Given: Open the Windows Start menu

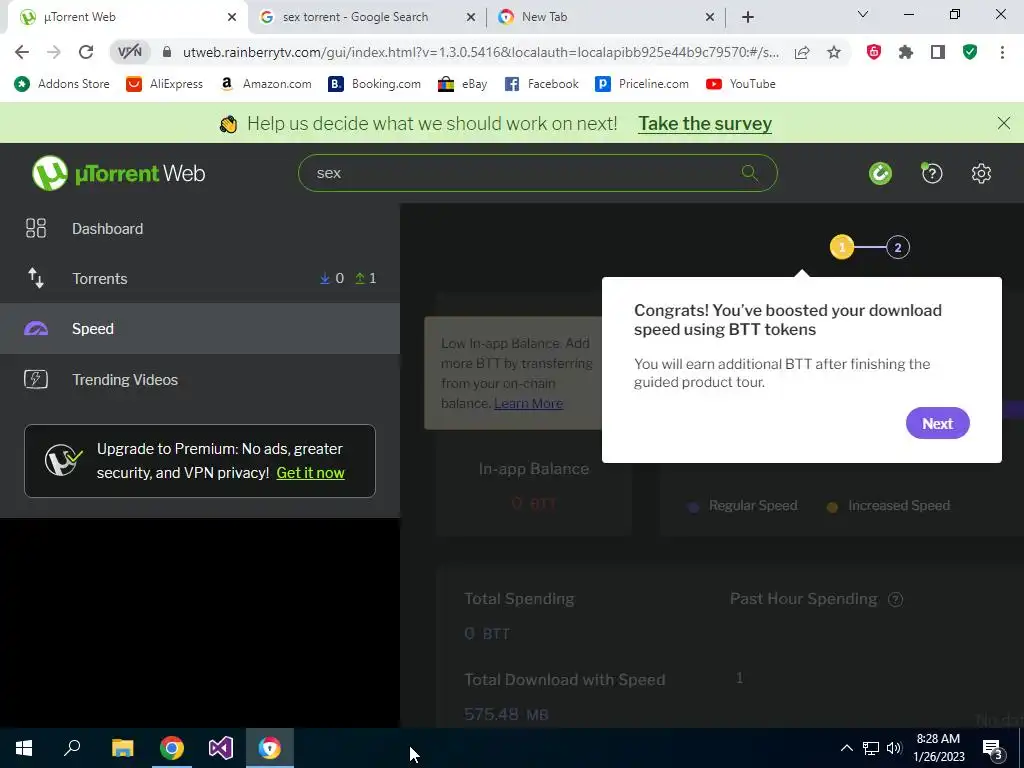Looking at the screenshot, I should coord(24,748).
